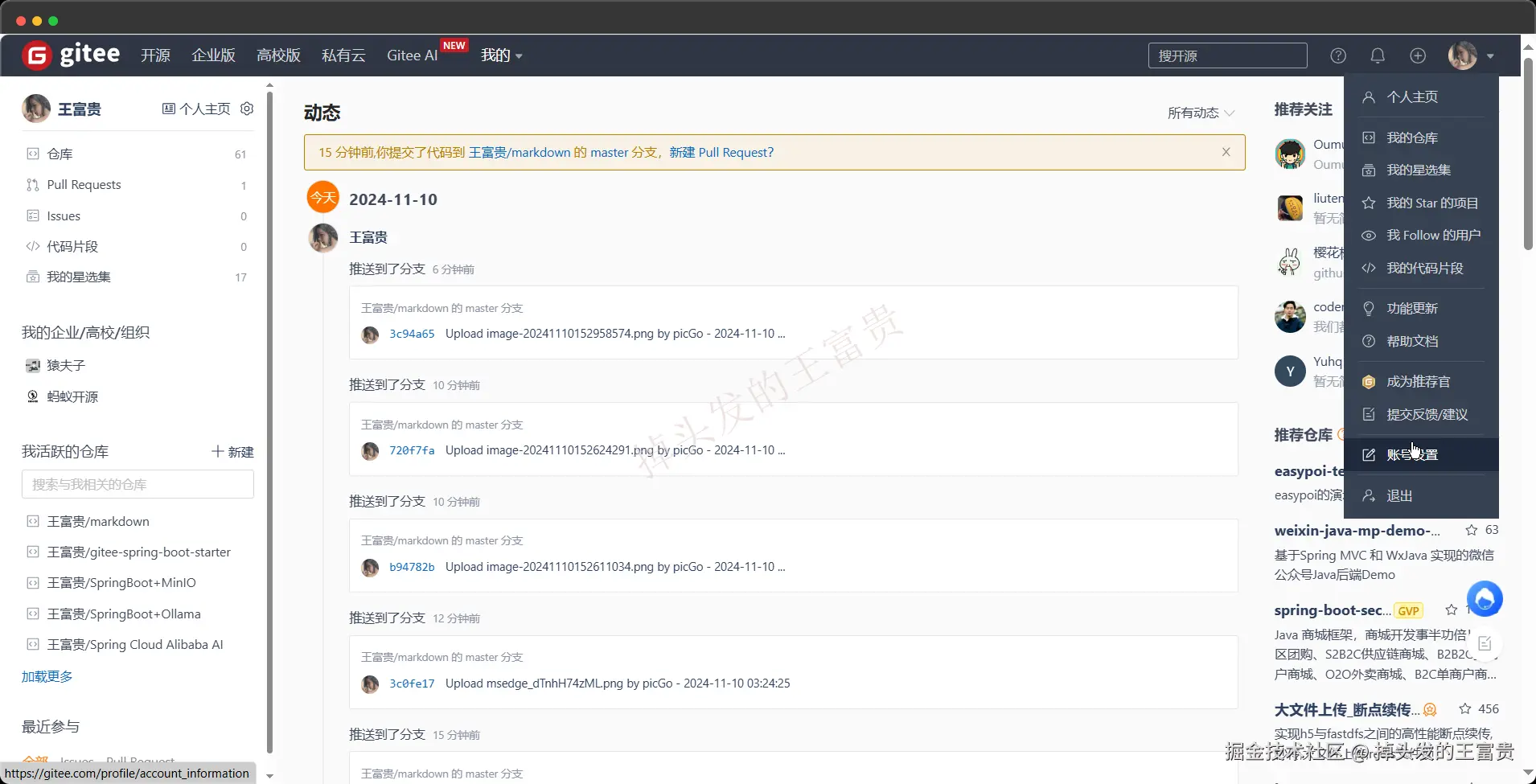Click the avatar beside commit 3c94a65

click(x=370, y=335)
